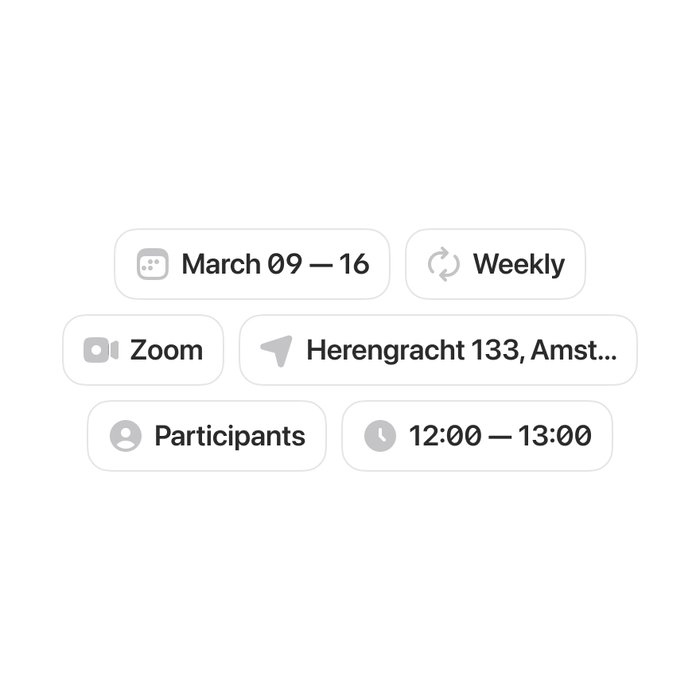Click the person avatar icon
700x700 pixels.
tap(125, 436)
